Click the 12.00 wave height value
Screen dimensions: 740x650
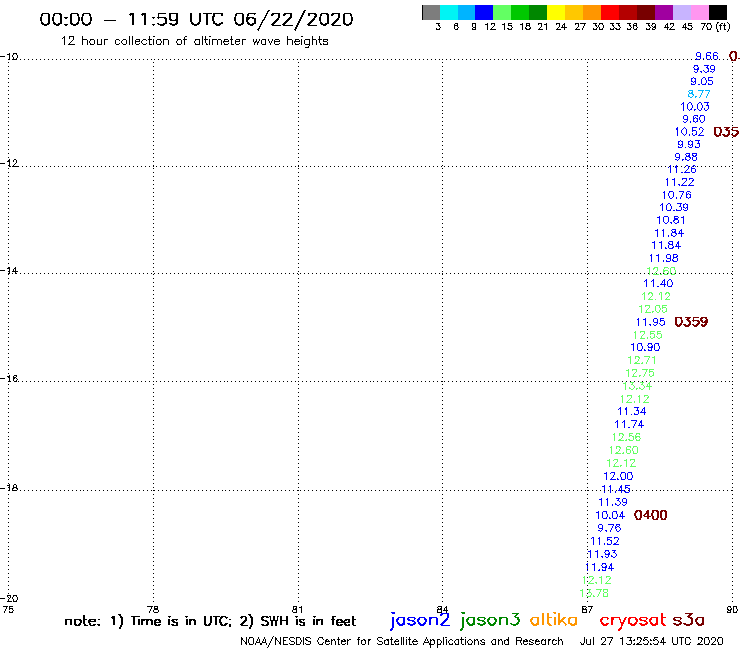click(618, 476)
